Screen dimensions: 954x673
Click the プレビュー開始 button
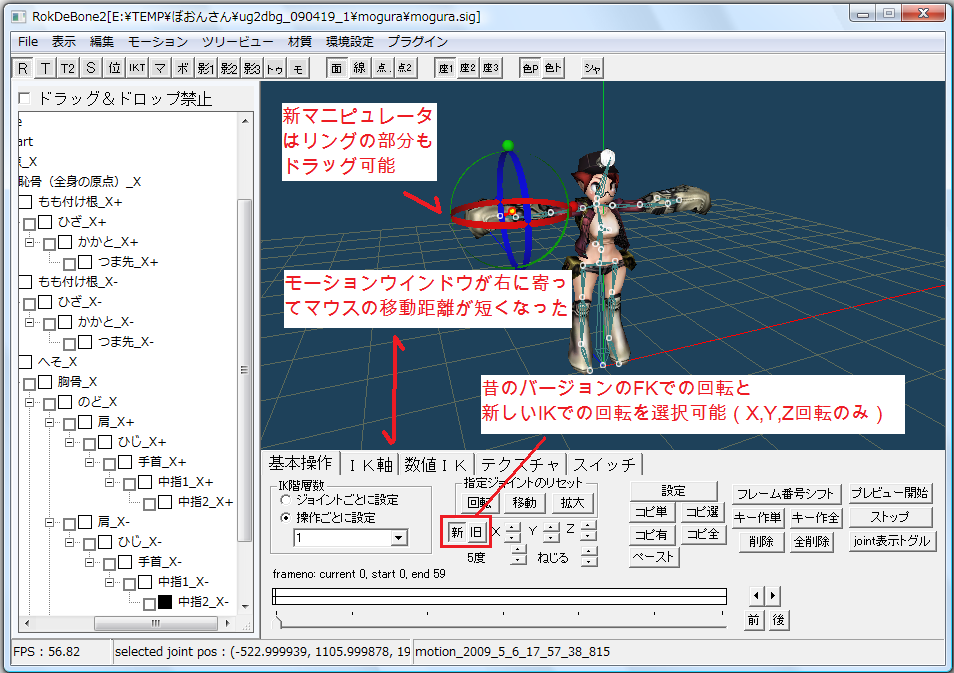890,493
